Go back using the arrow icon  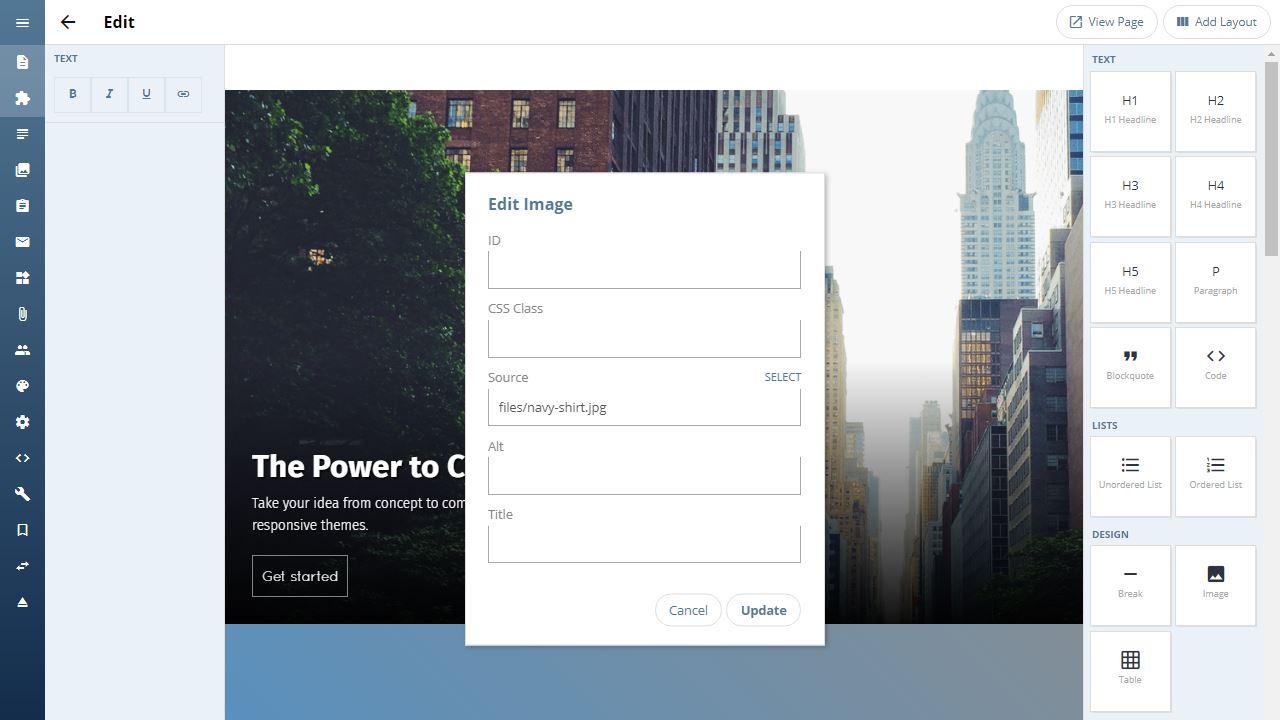(x=68, y=22)
